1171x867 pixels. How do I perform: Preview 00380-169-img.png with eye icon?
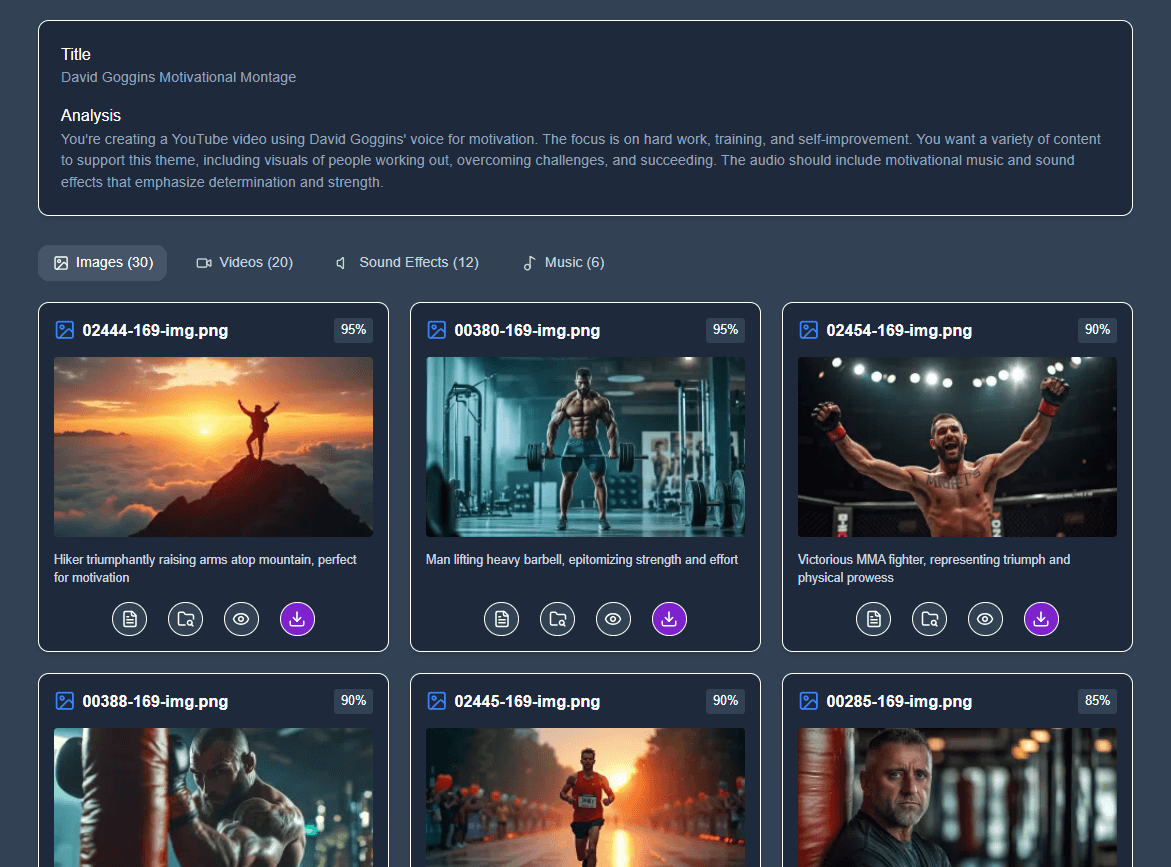[613, 619]
